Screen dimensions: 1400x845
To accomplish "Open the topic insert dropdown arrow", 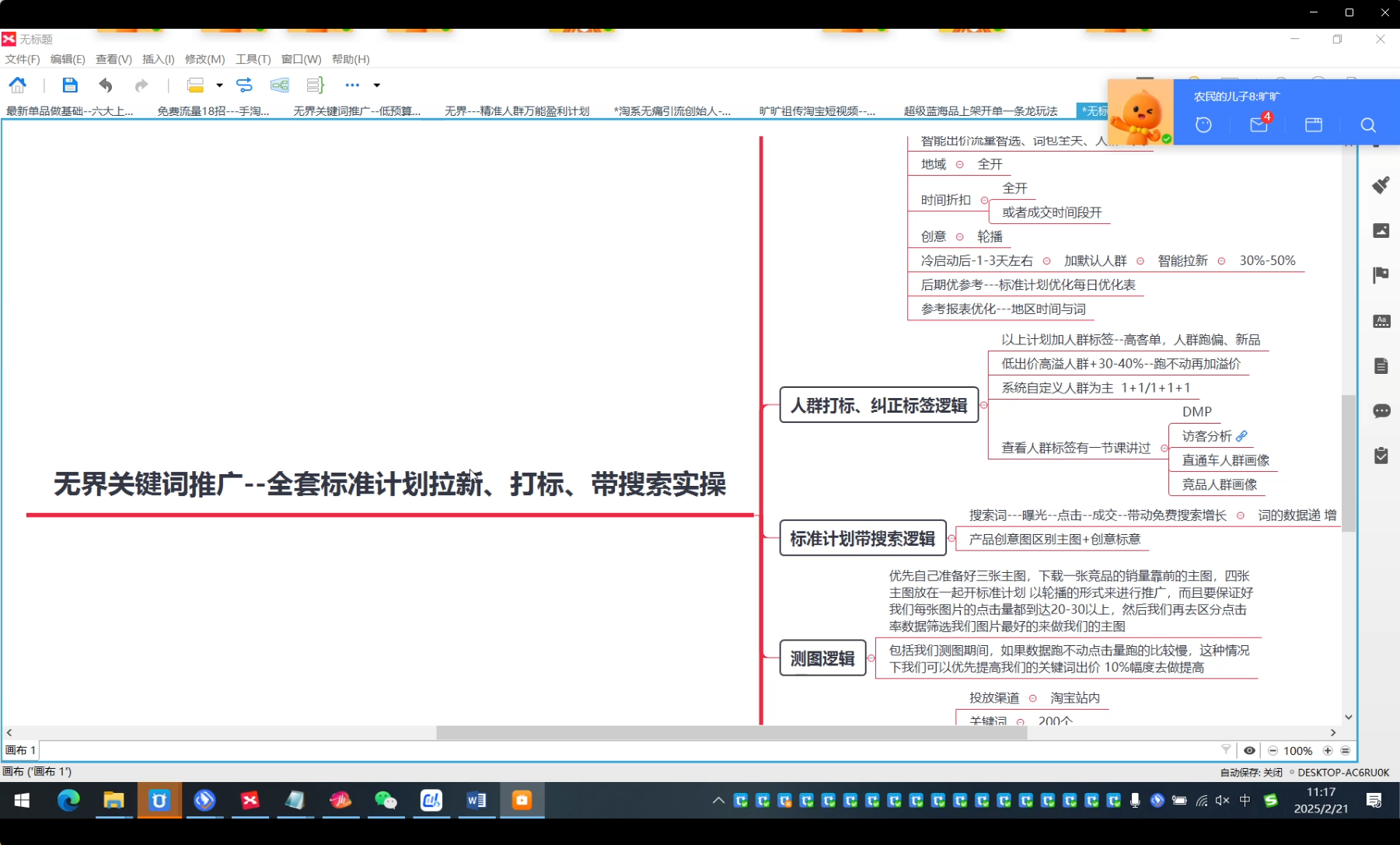I will tap(220, 86).
